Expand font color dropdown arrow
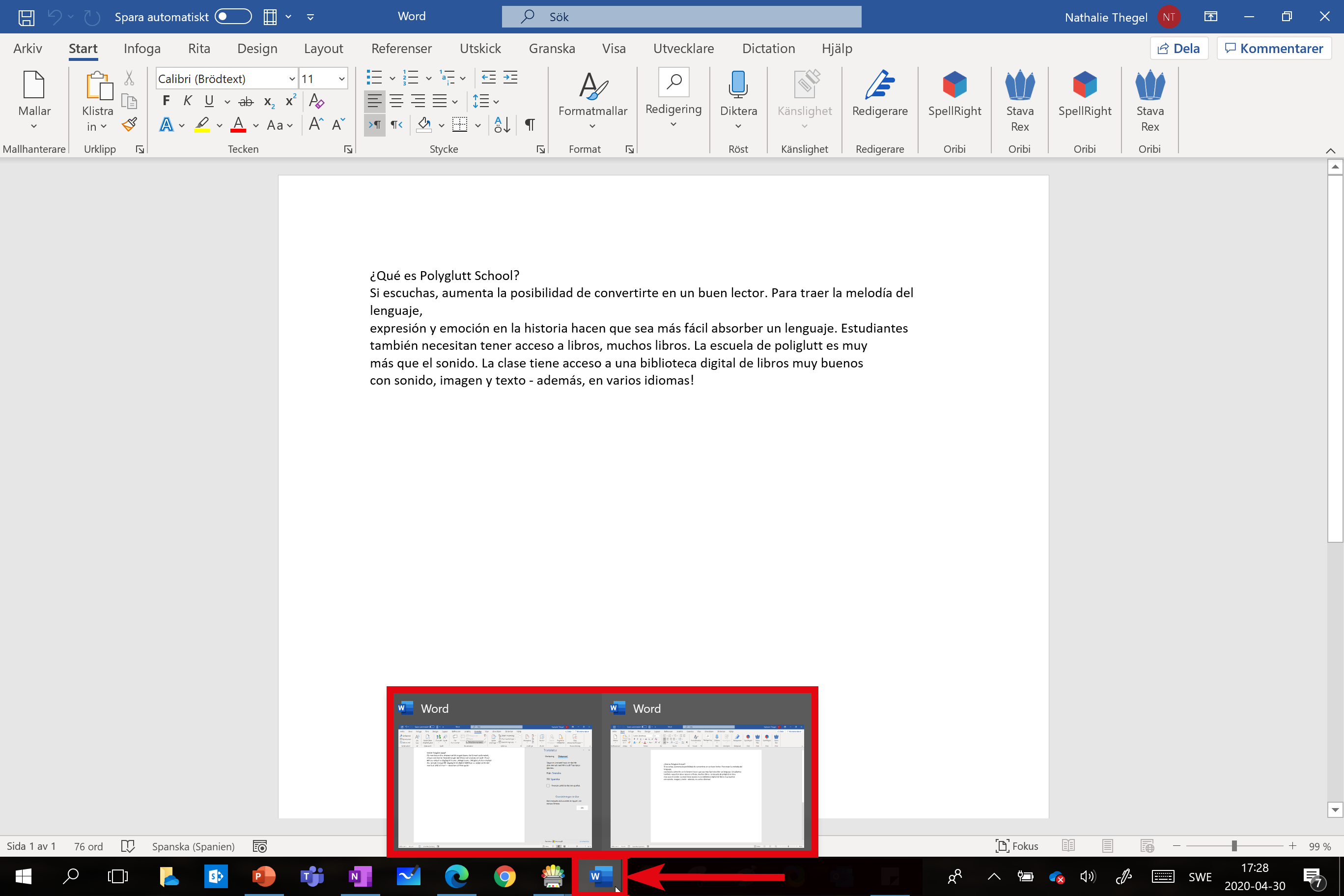 pyautogui.click(x=255, y=125)
